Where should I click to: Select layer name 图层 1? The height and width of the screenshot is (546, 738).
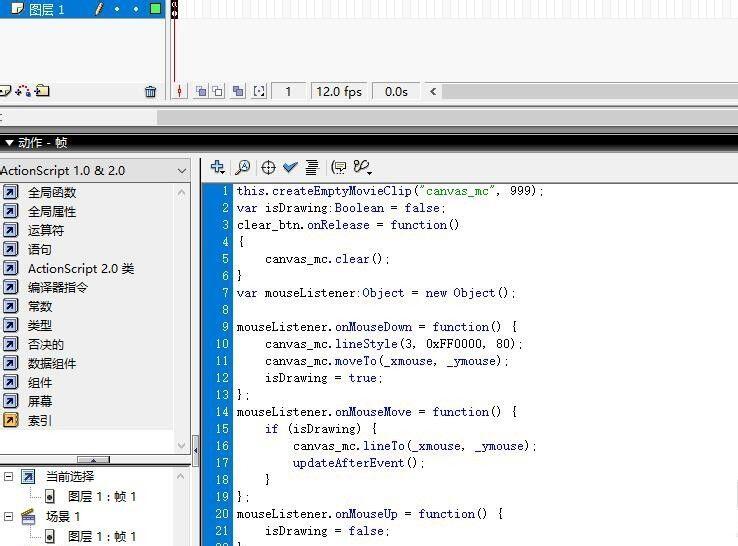[x=46, y=9]
